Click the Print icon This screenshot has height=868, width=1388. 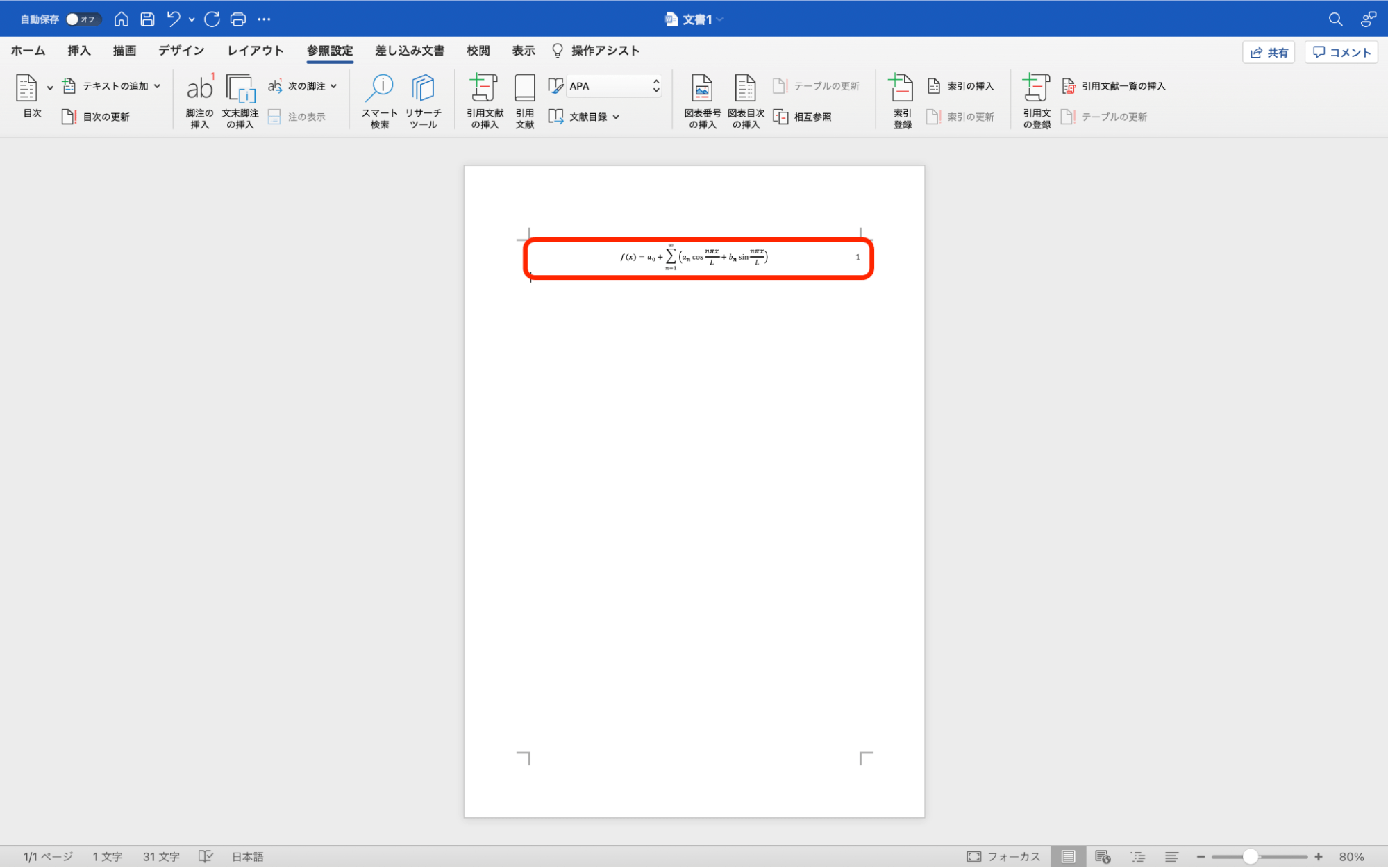[x=238, y=19]
